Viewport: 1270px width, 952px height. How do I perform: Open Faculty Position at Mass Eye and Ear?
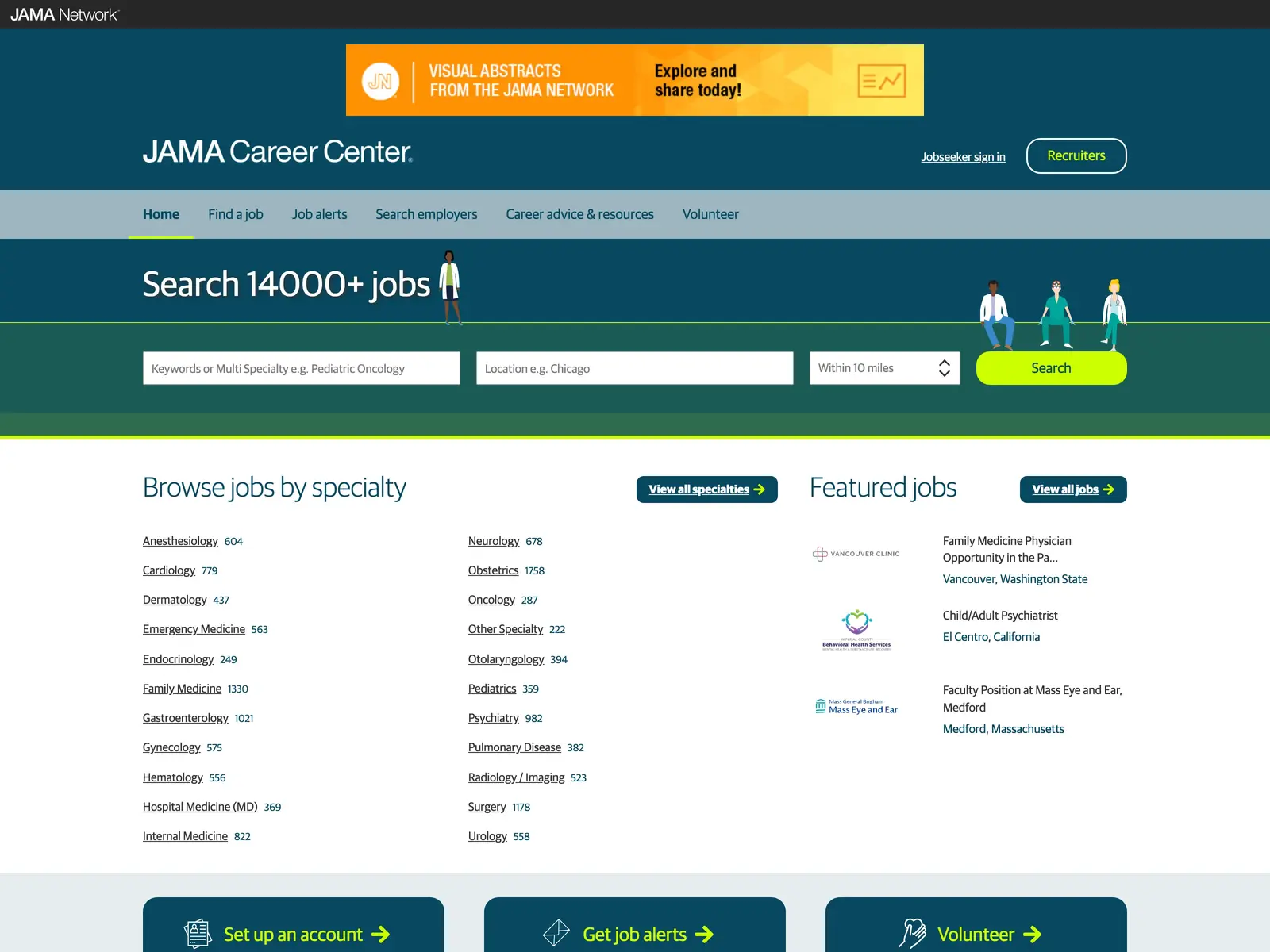1033,699
